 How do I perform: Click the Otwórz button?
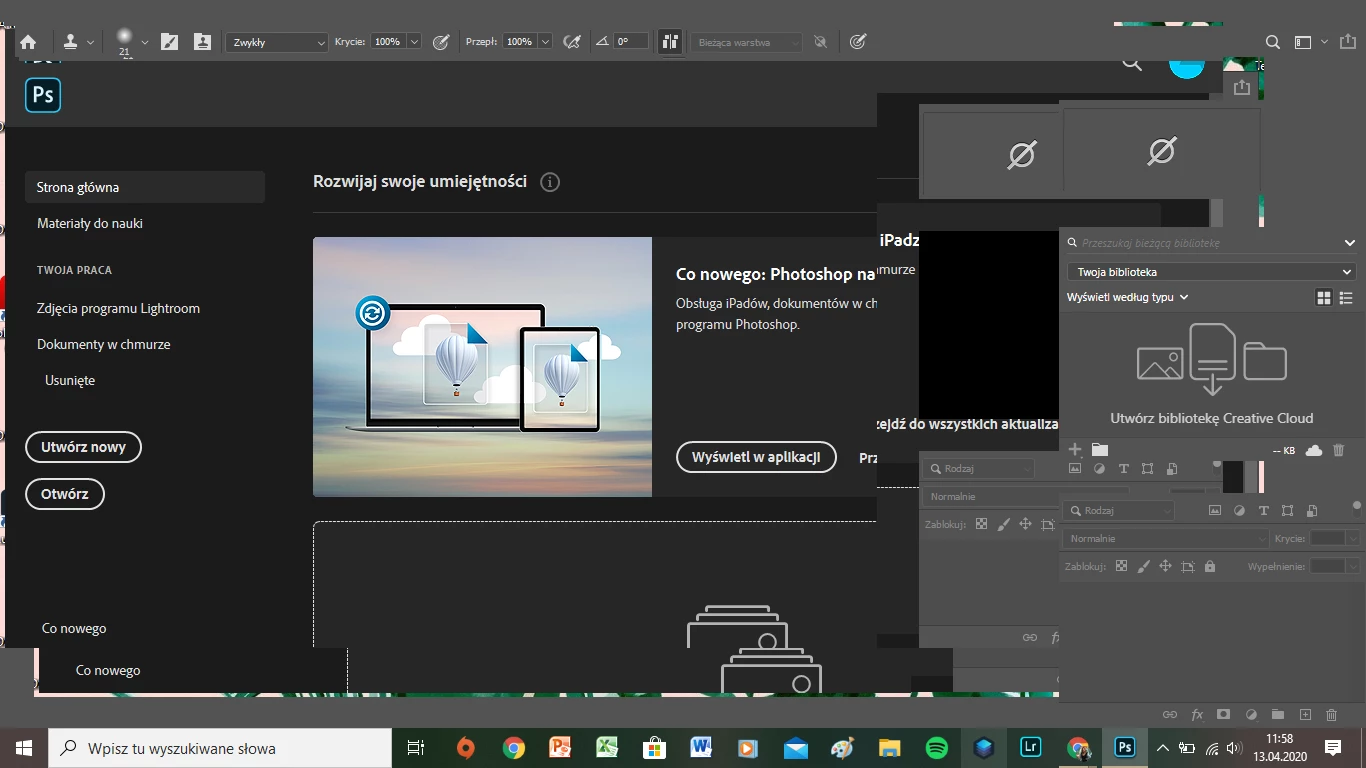65,494
